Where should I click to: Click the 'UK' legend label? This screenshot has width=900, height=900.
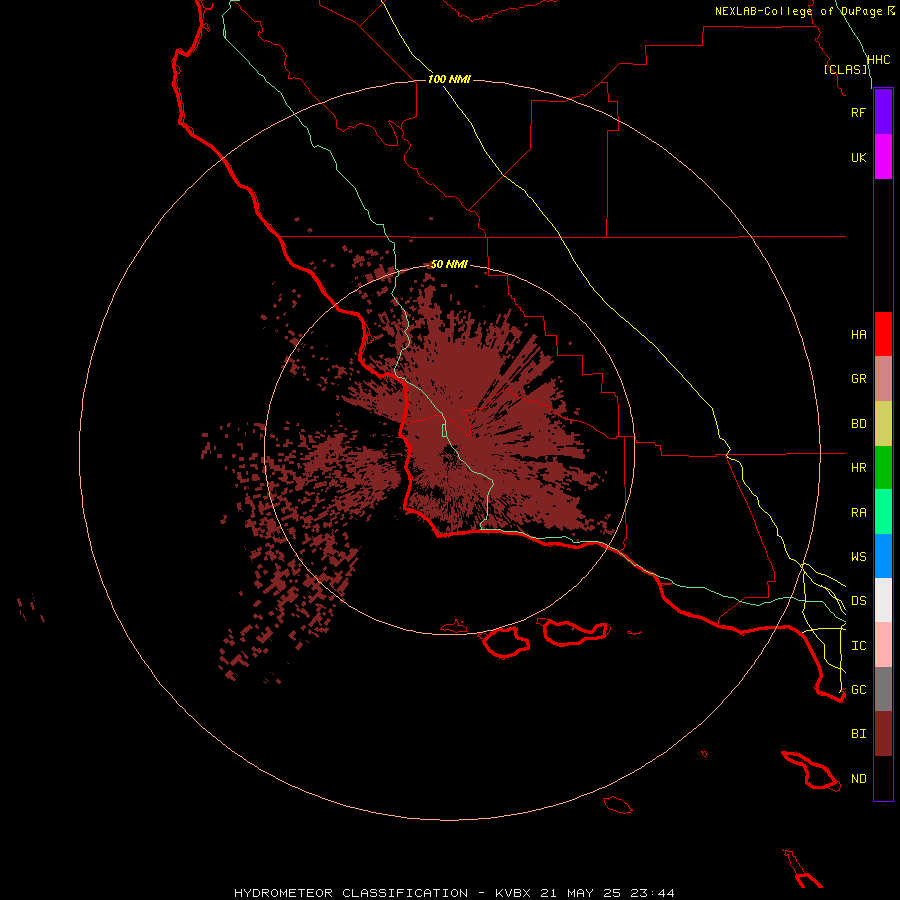click(x=858, y=158)
